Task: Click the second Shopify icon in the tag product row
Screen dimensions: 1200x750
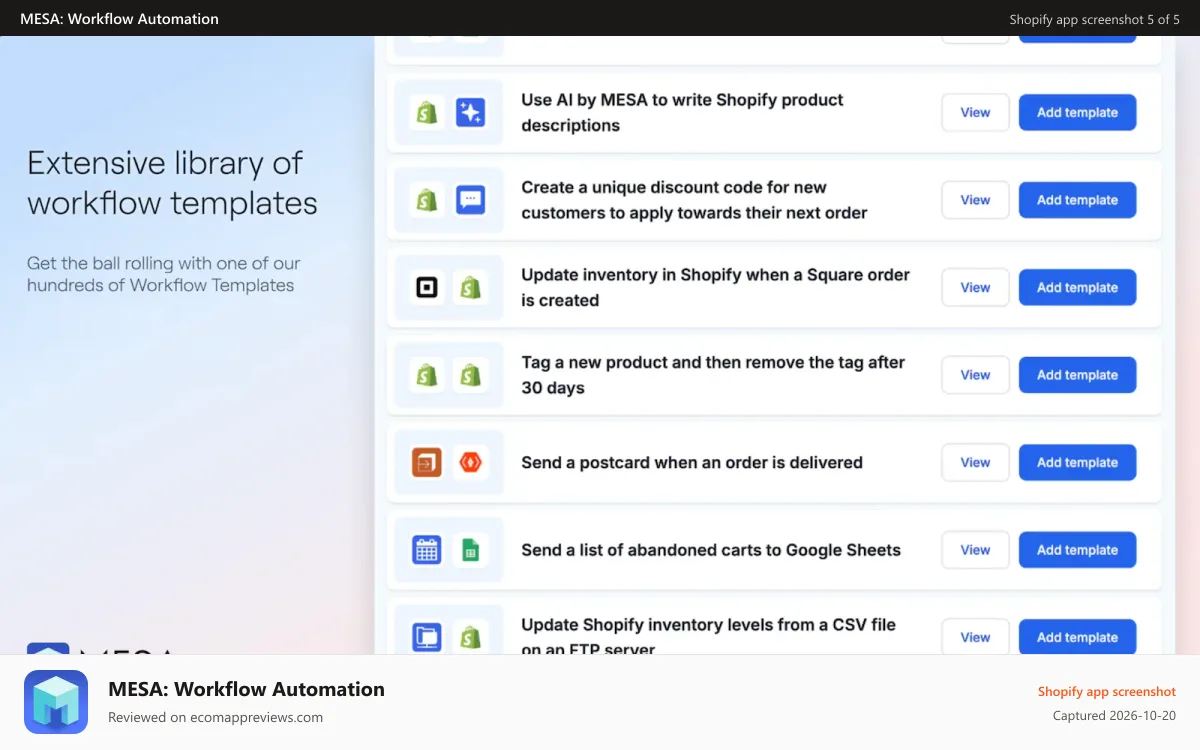Action: coord(470,375)
